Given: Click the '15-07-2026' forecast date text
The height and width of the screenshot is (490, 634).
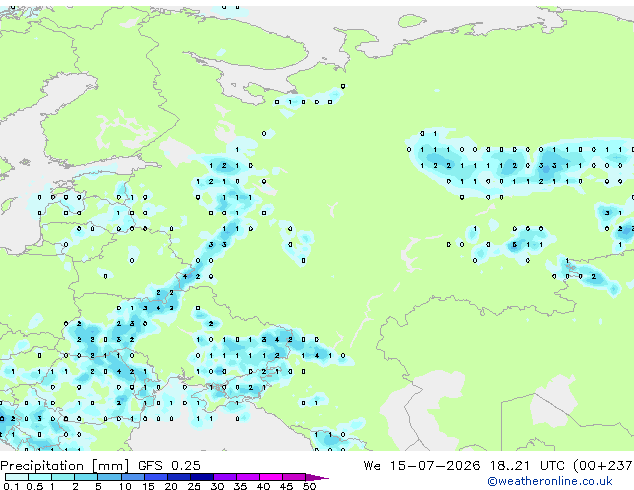Looking at the screenshot, I should 435,465.
